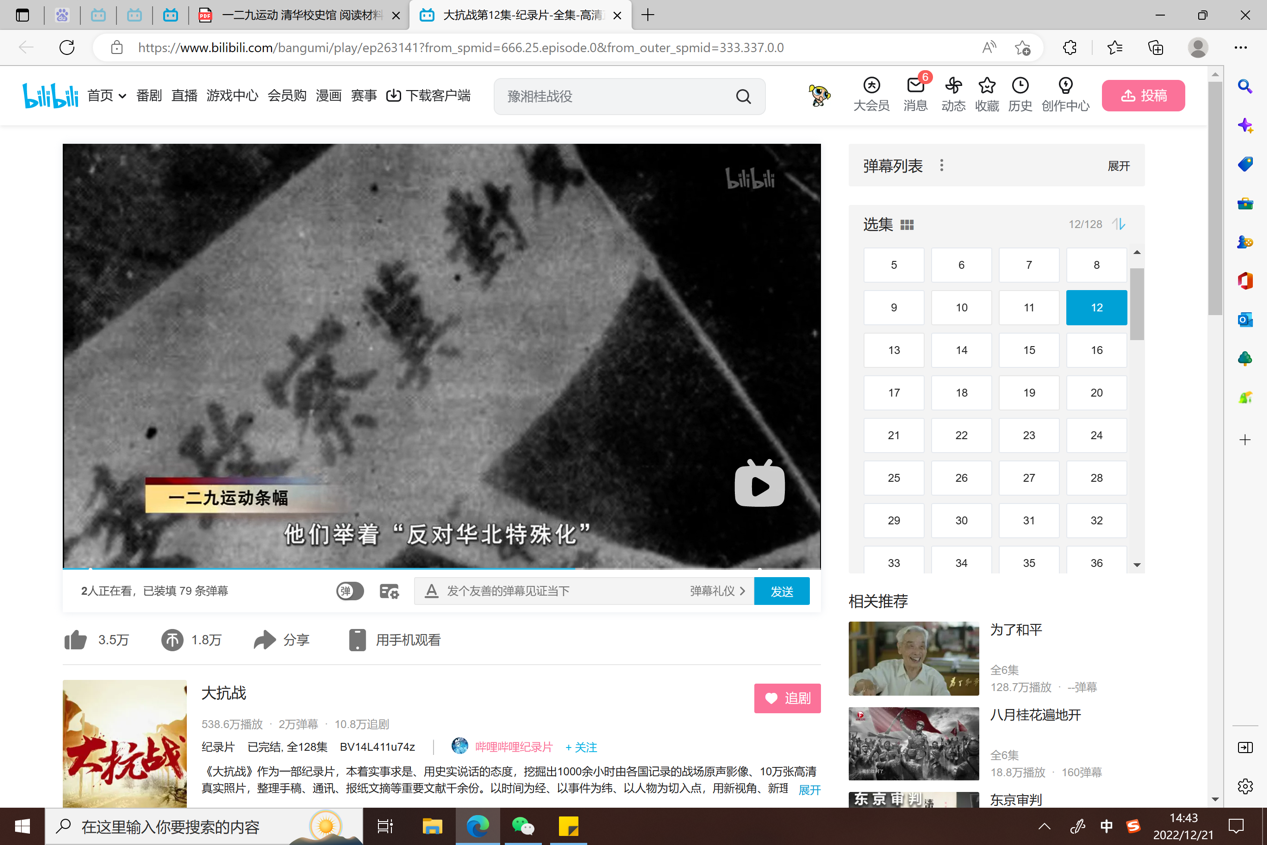Click the pink 追剧 follow button

pos(787,698)
